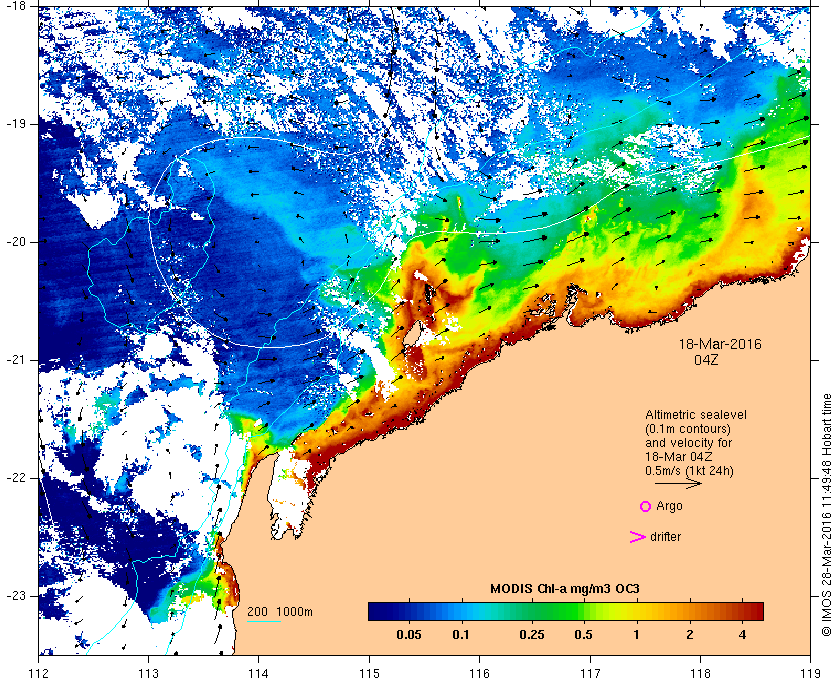
Task: Click the '(0.1m contours)' legend line
Action: (688, 429)
